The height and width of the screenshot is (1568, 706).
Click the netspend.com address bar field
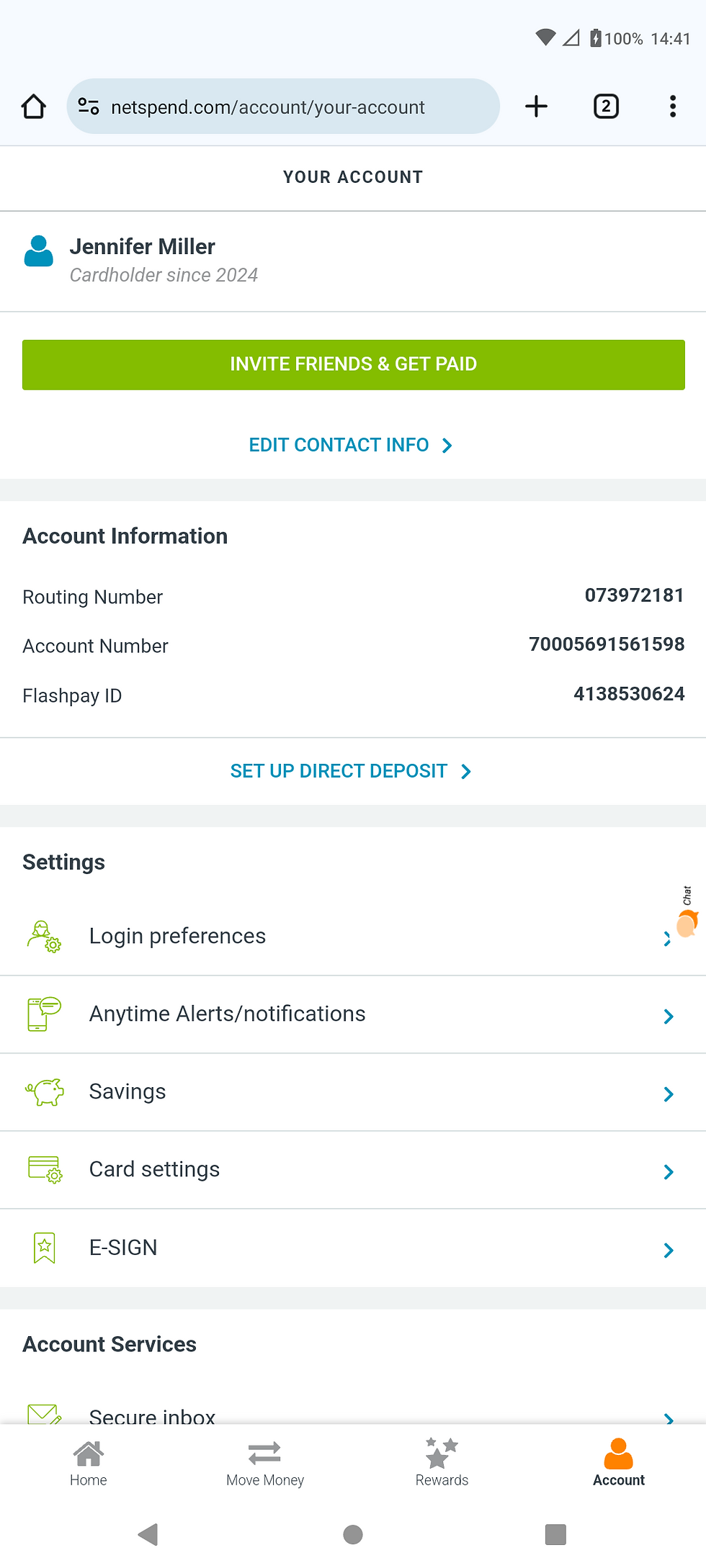283,107
